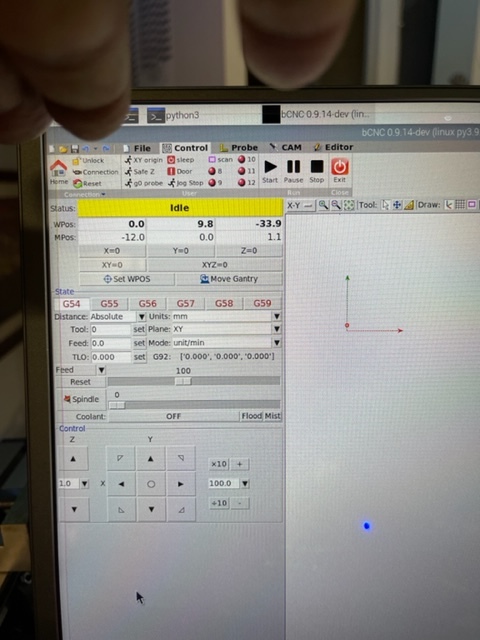The width and height of the screenshot is (480, 640).
Task: Click the red Exit power icon
Action: tap(340, 167)
